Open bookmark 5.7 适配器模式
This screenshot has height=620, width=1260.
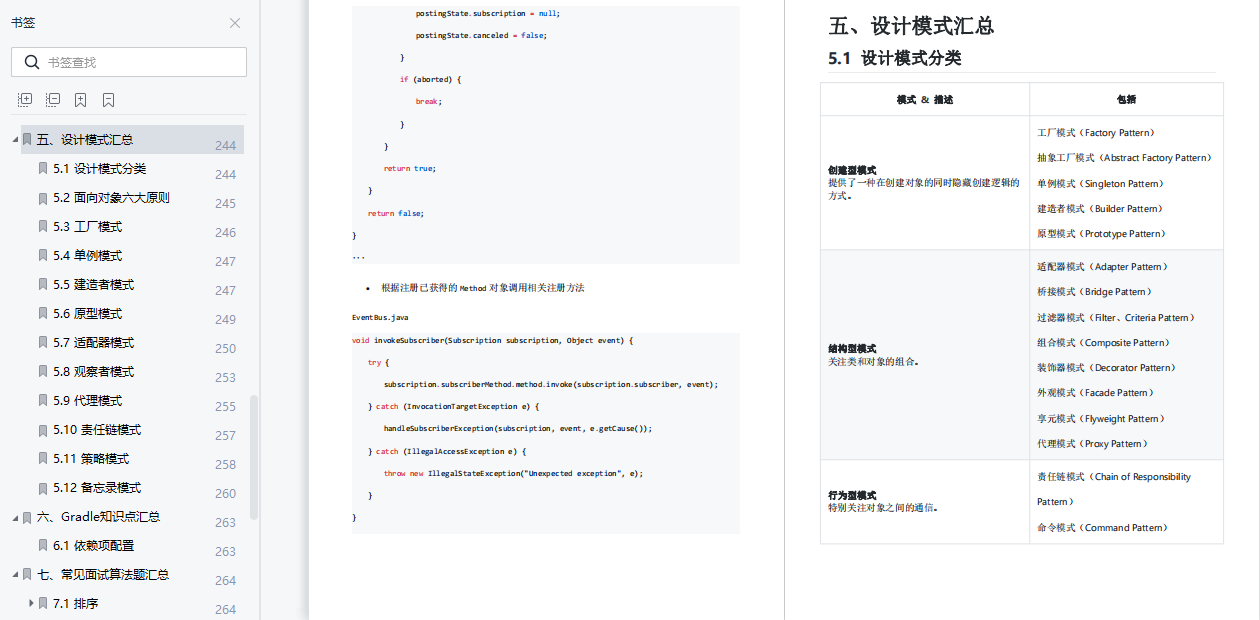click(x=94, y=343)
